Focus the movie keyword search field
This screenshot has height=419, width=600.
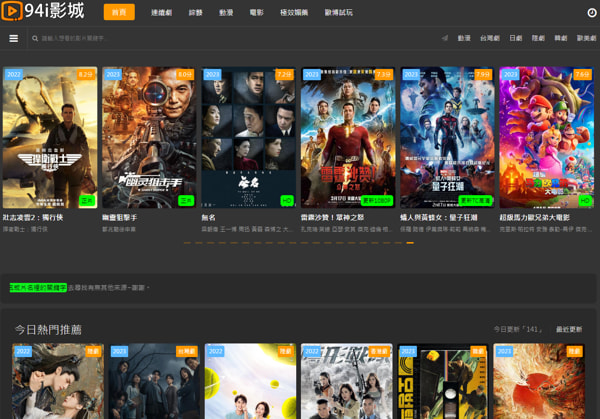(73, 38)
